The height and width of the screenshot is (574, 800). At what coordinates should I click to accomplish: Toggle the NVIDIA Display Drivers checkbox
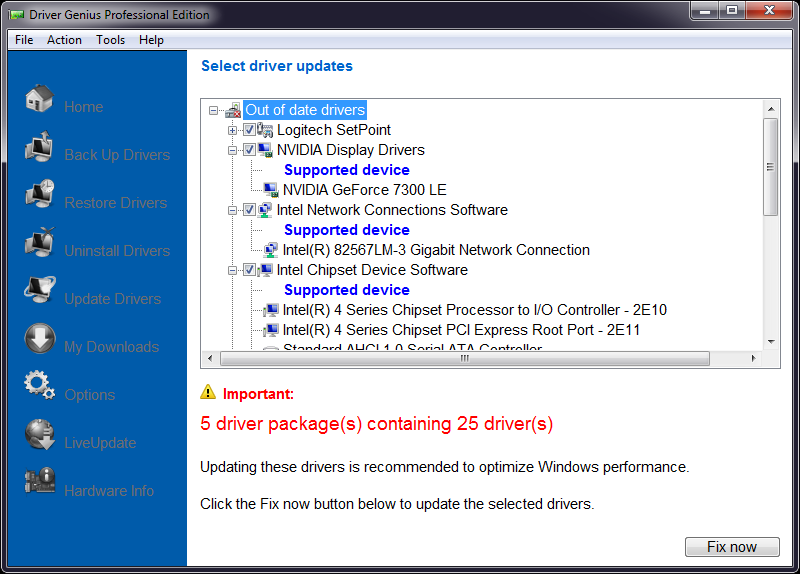click(249, 150)
